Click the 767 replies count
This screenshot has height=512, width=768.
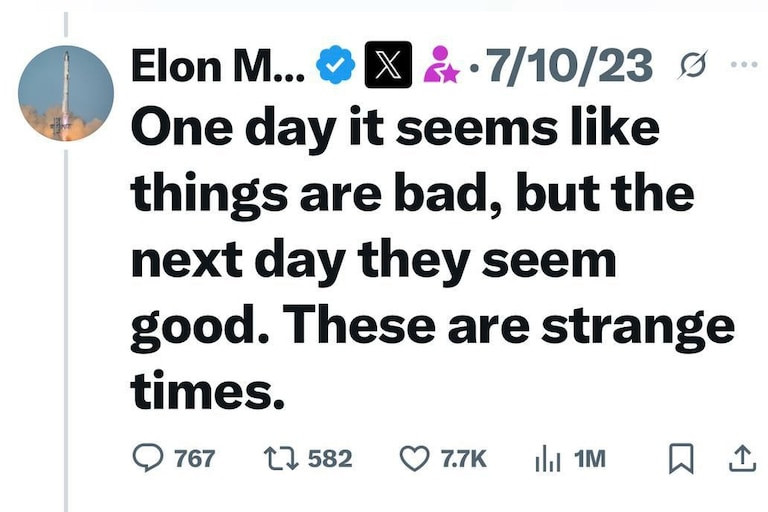[x=195, y=458]
